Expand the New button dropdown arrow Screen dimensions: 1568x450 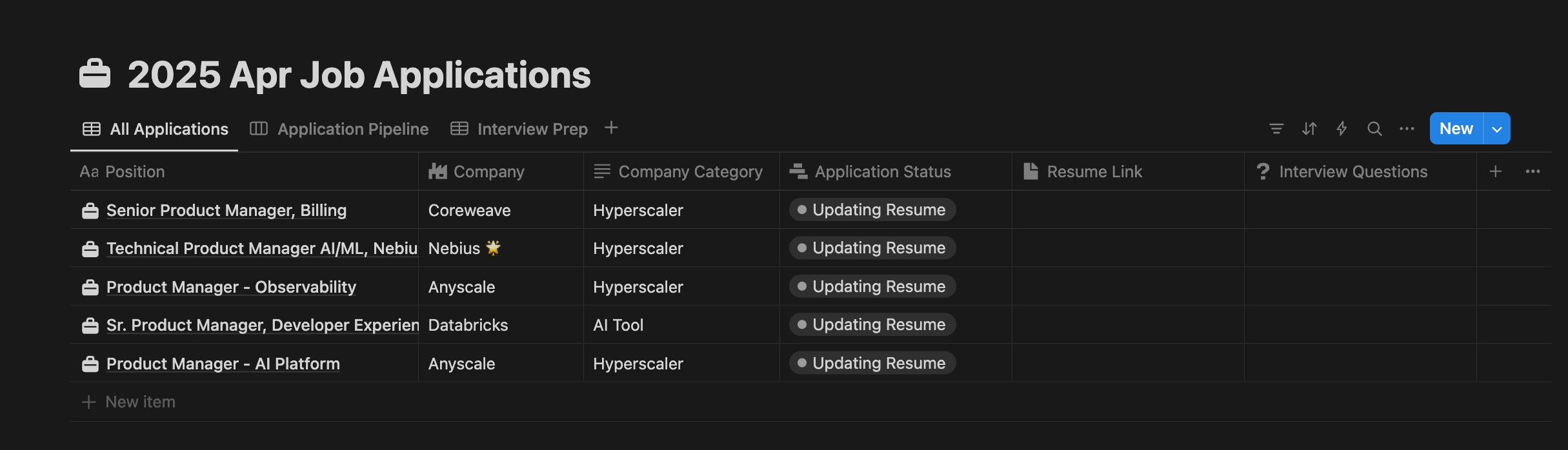(1497, 129)
